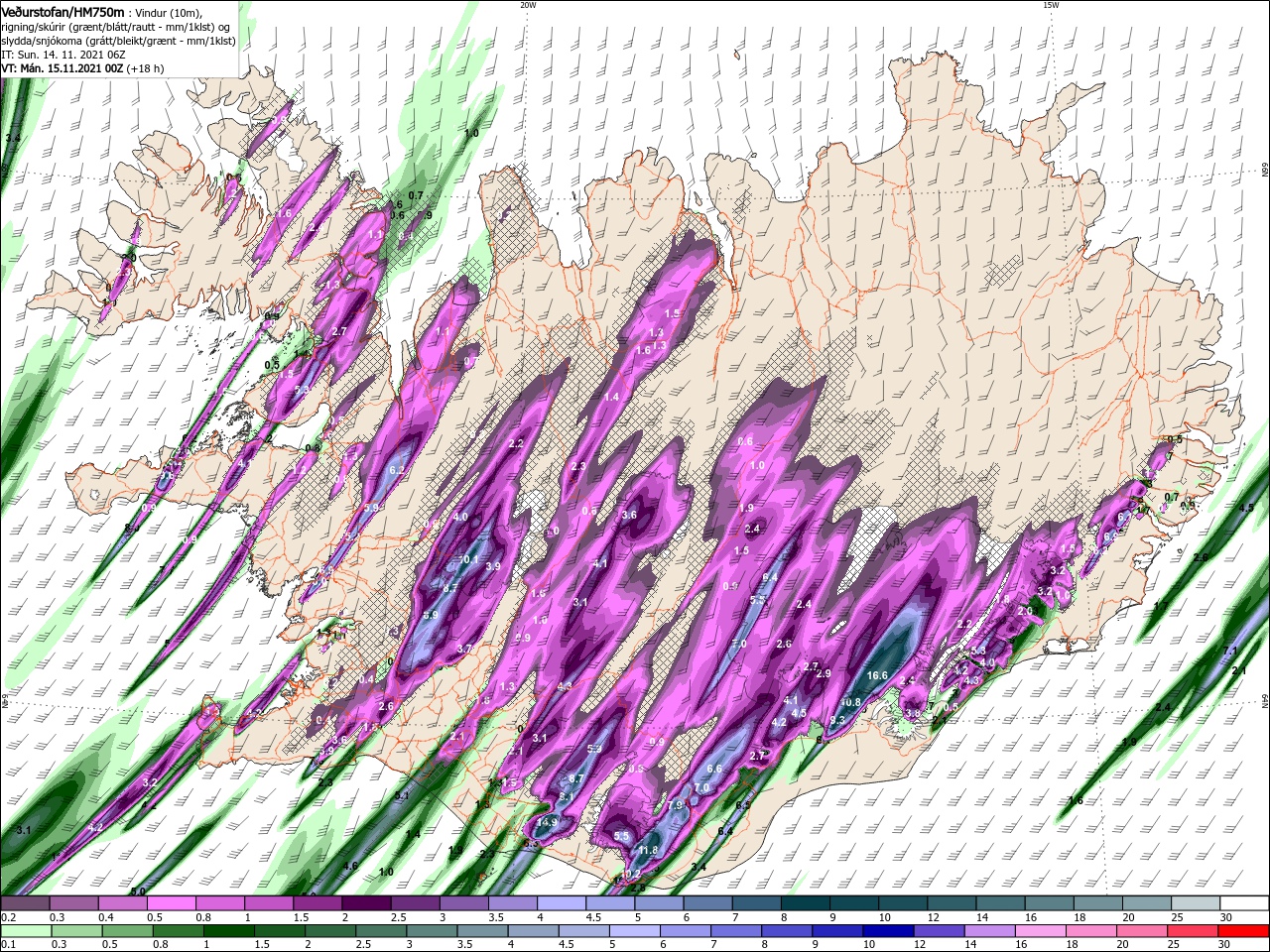The height and width of the screenshot is (952, 1270).
Task: Click darkest green legend swatch between 1 and 1.5
Action: point(229,931)
